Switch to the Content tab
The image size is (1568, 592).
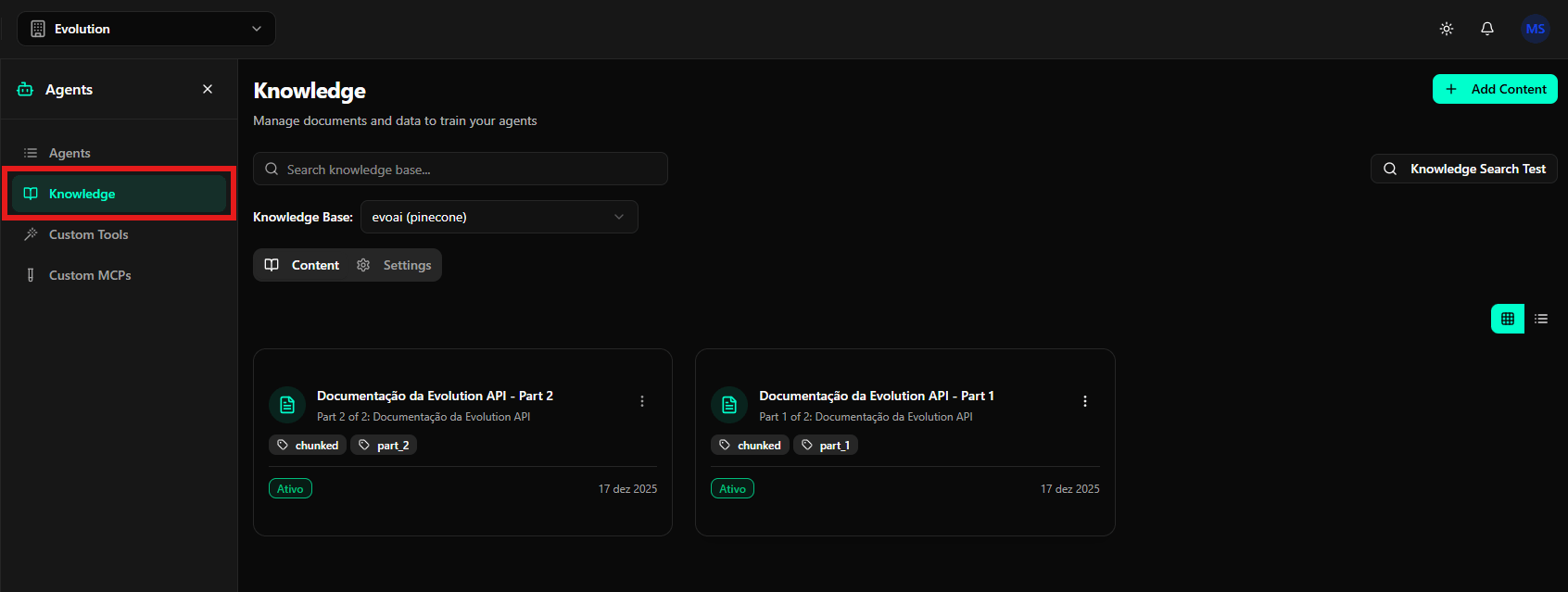coord(303,265)
